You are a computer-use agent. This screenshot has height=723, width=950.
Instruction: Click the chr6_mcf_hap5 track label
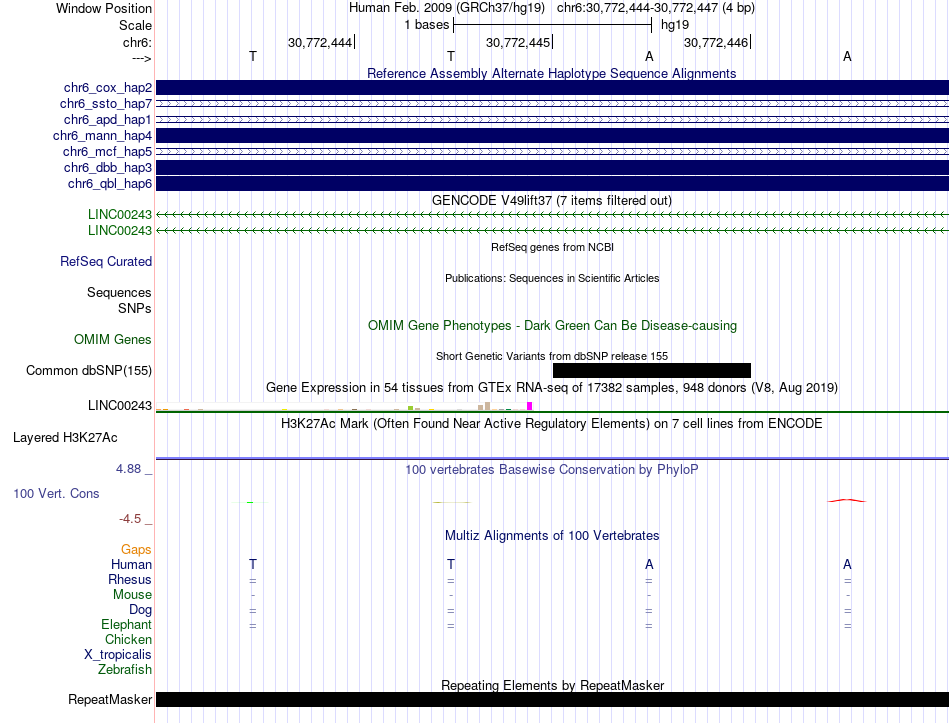point(107,152)
